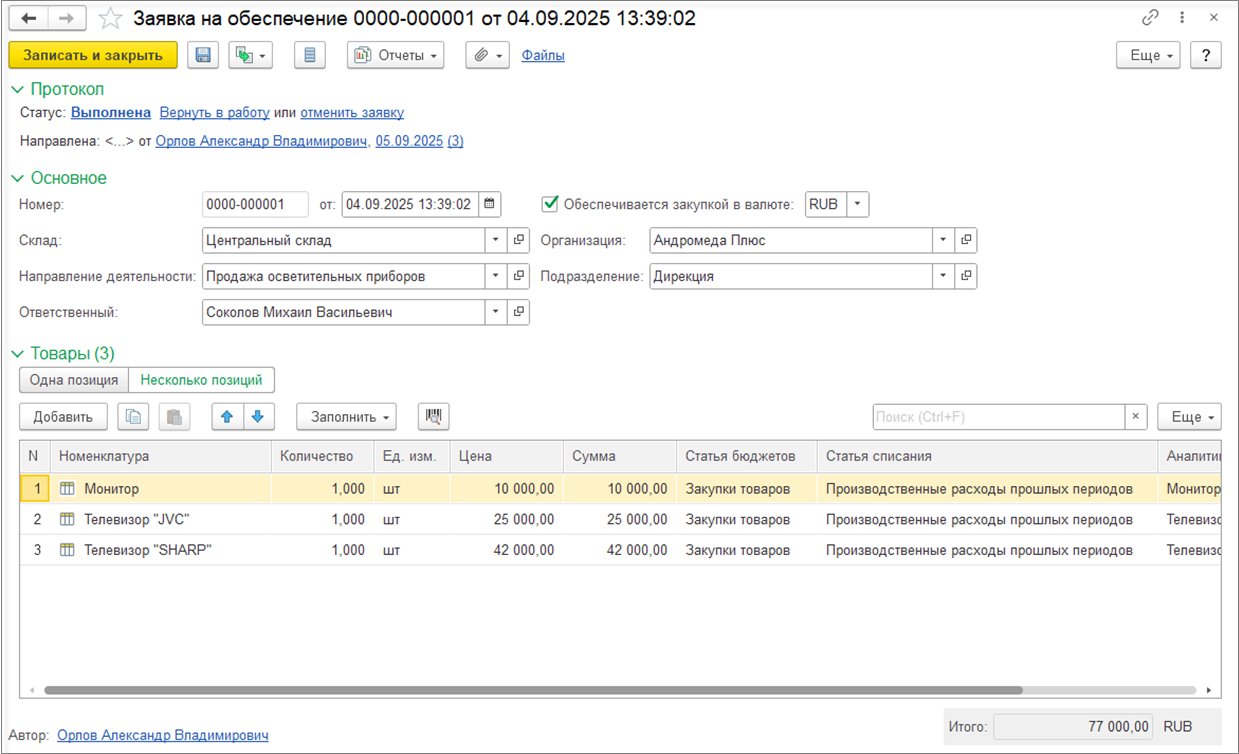Open the Отчеты menu
The width and height of the screenshot is (1239, 754).
(395, 56)
